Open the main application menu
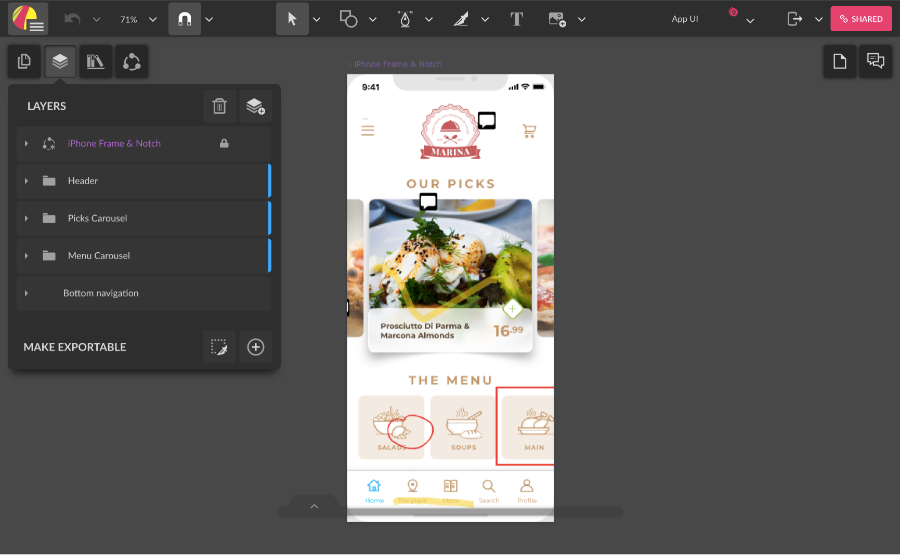The height and width of the screenshot is (555, 900). pos(27,19)
